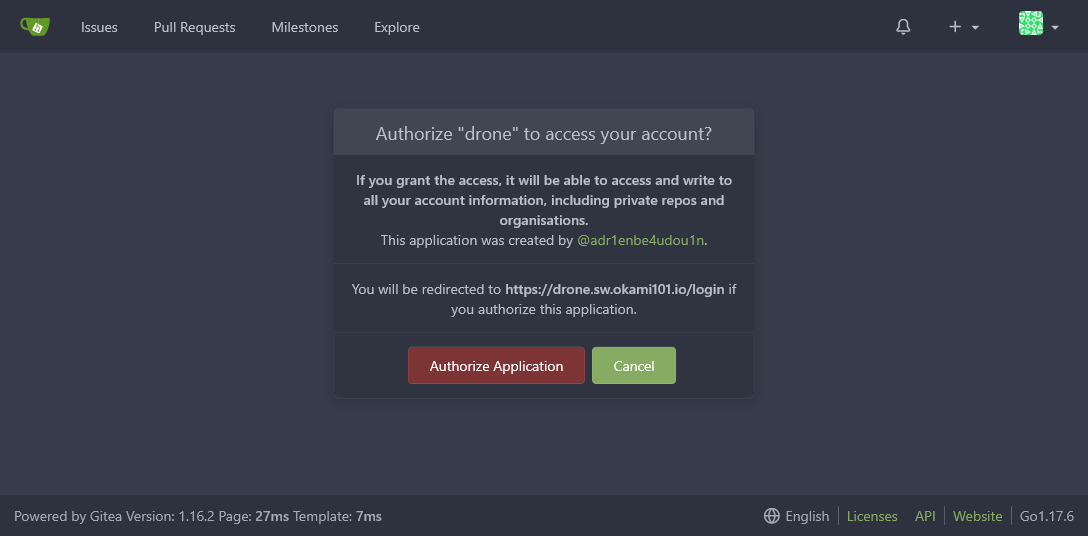This screenshot has height=536, width=1088.
Task: Open the API footer link
Action: click(925, 516)
